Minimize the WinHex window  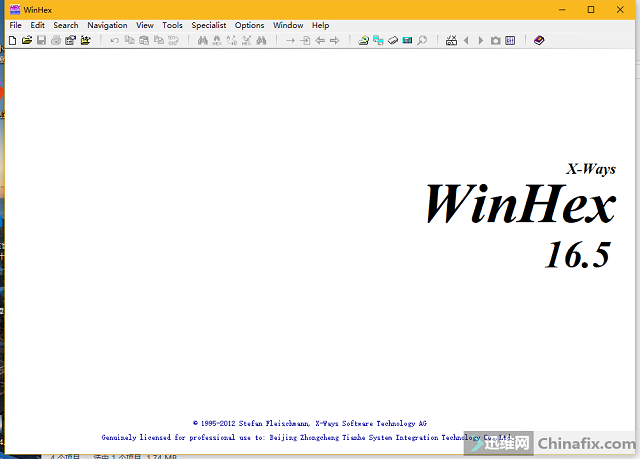562,9
